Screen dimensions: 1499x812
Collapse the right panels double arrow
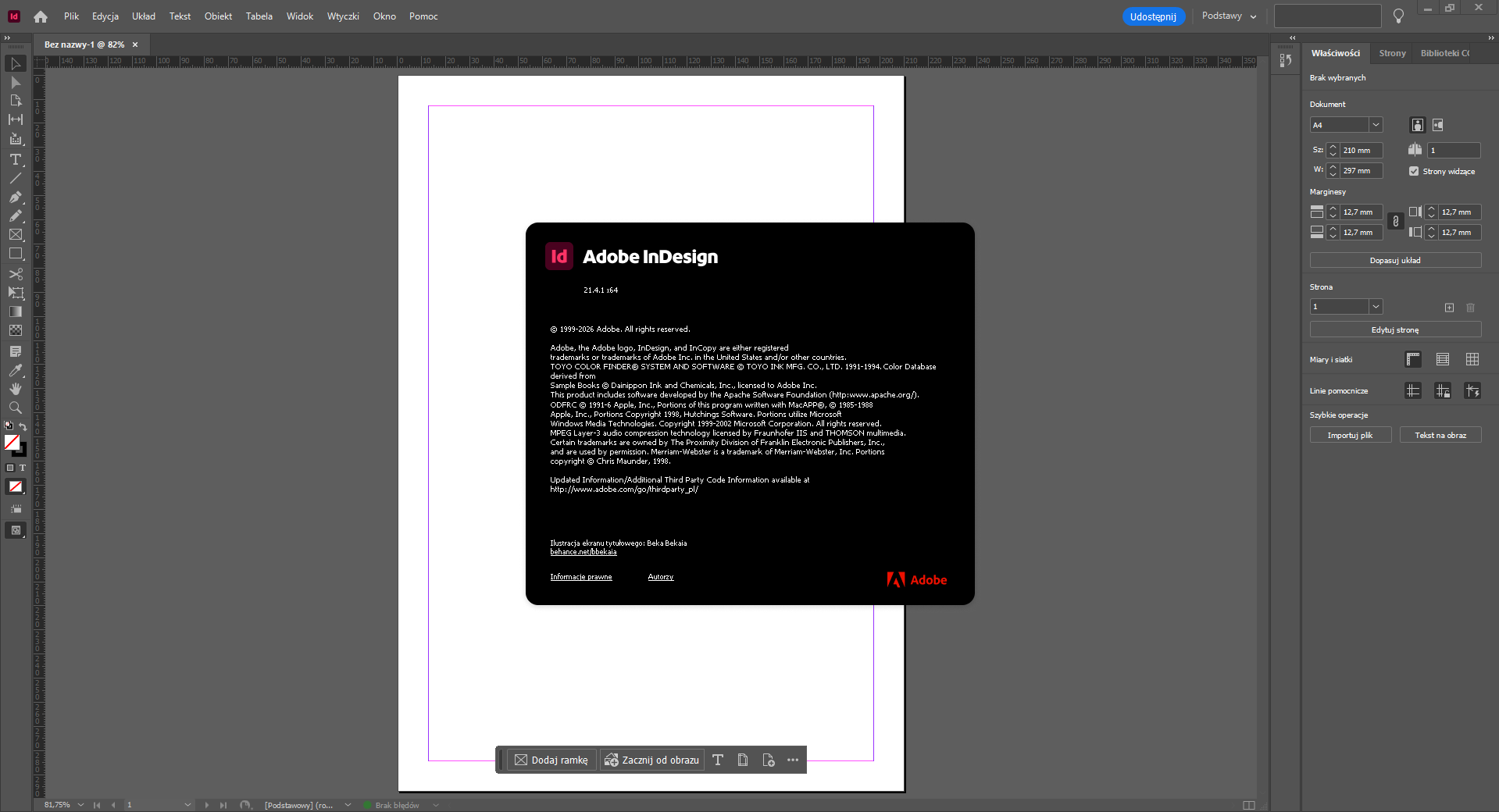(x=1491, y=37)
